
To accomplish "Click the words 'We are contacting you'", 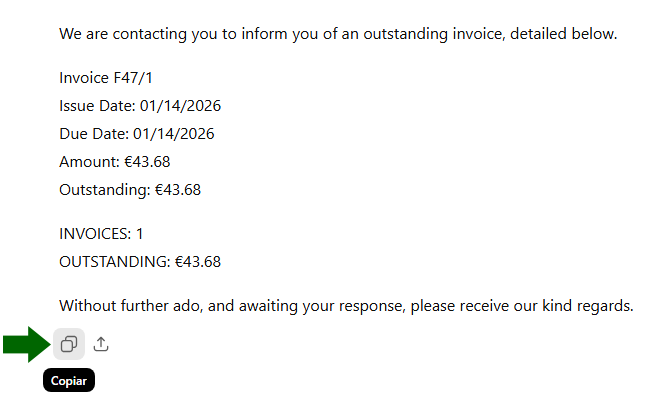I will (x=138, y=34).
